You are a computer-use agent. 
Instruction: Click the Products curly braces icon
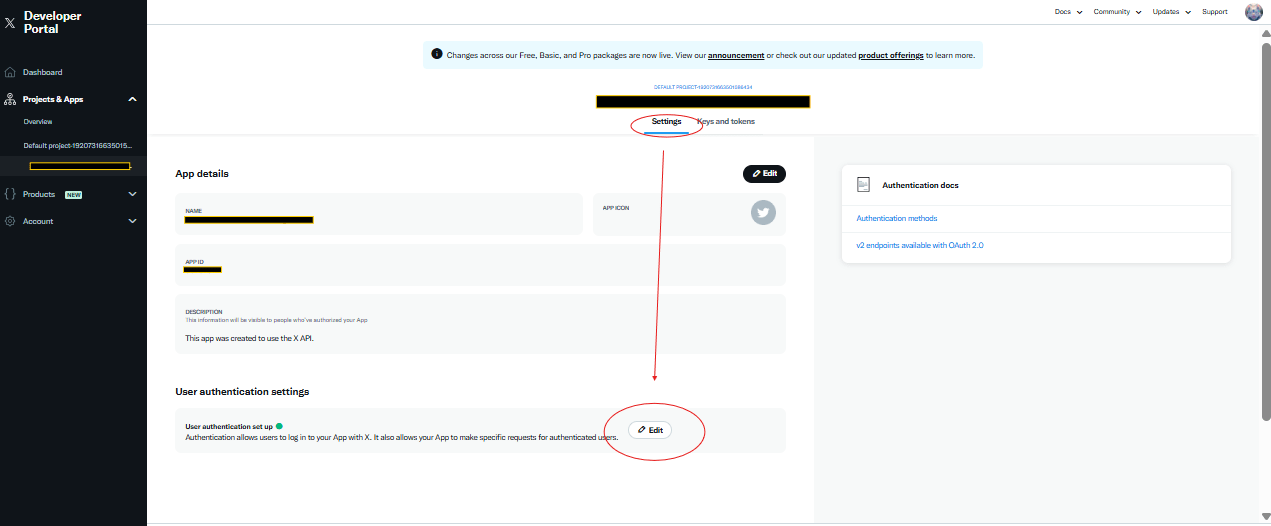point(10,194)
